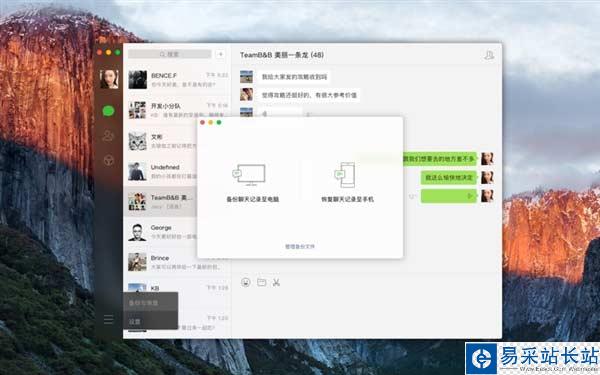Image resolution: width=600 pixels, height=375 pixels.
Task: Open the 开发小分队 group conversation
Action: [x=177, y=110]
